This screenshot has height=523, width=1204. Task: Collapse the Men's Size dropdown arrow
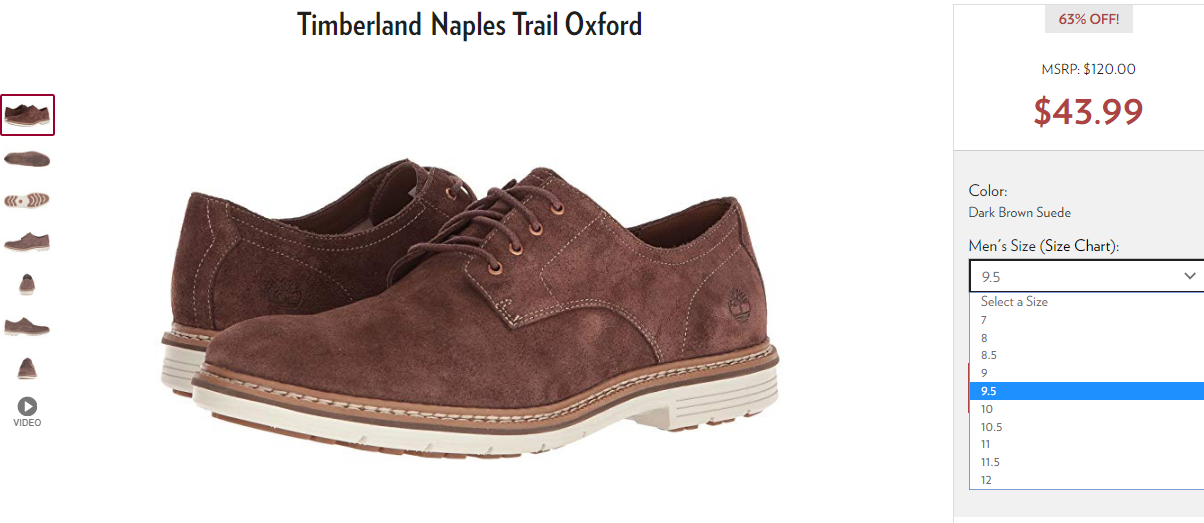coord(1190,275)
